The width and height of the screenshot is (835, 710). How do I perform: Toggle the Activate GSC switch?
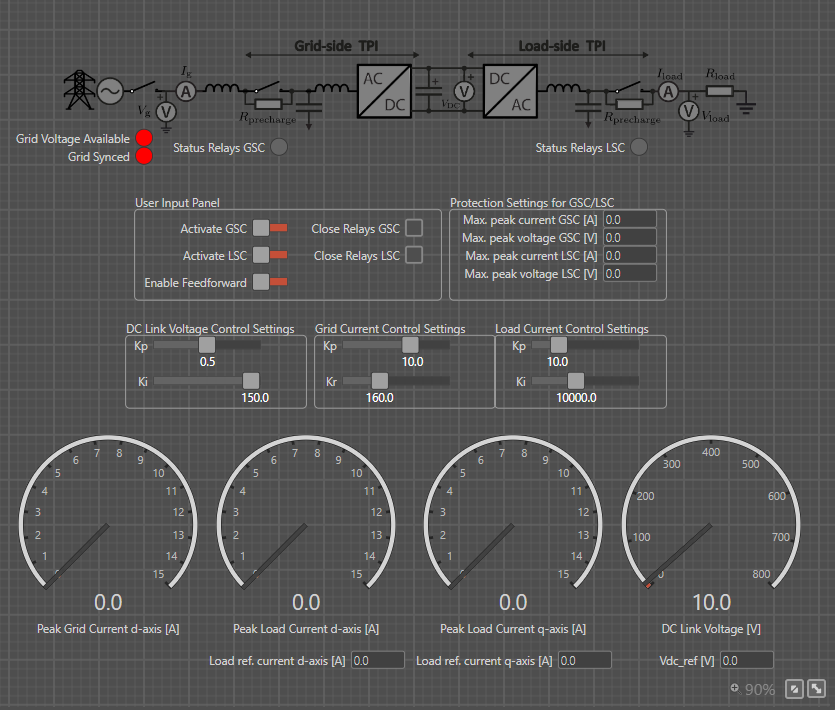(270, 229)
